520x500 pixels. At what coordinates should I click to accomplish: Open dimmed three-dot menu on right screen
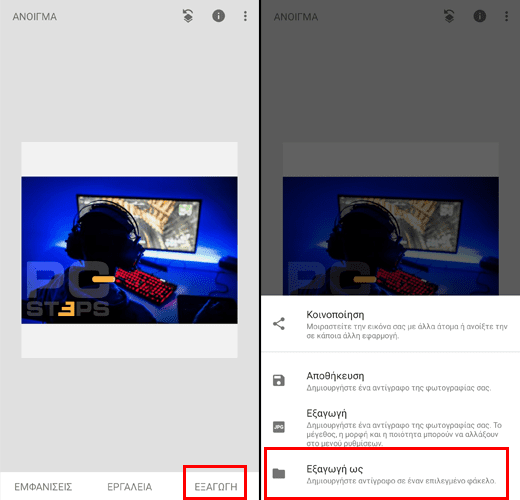pos(507,16)
